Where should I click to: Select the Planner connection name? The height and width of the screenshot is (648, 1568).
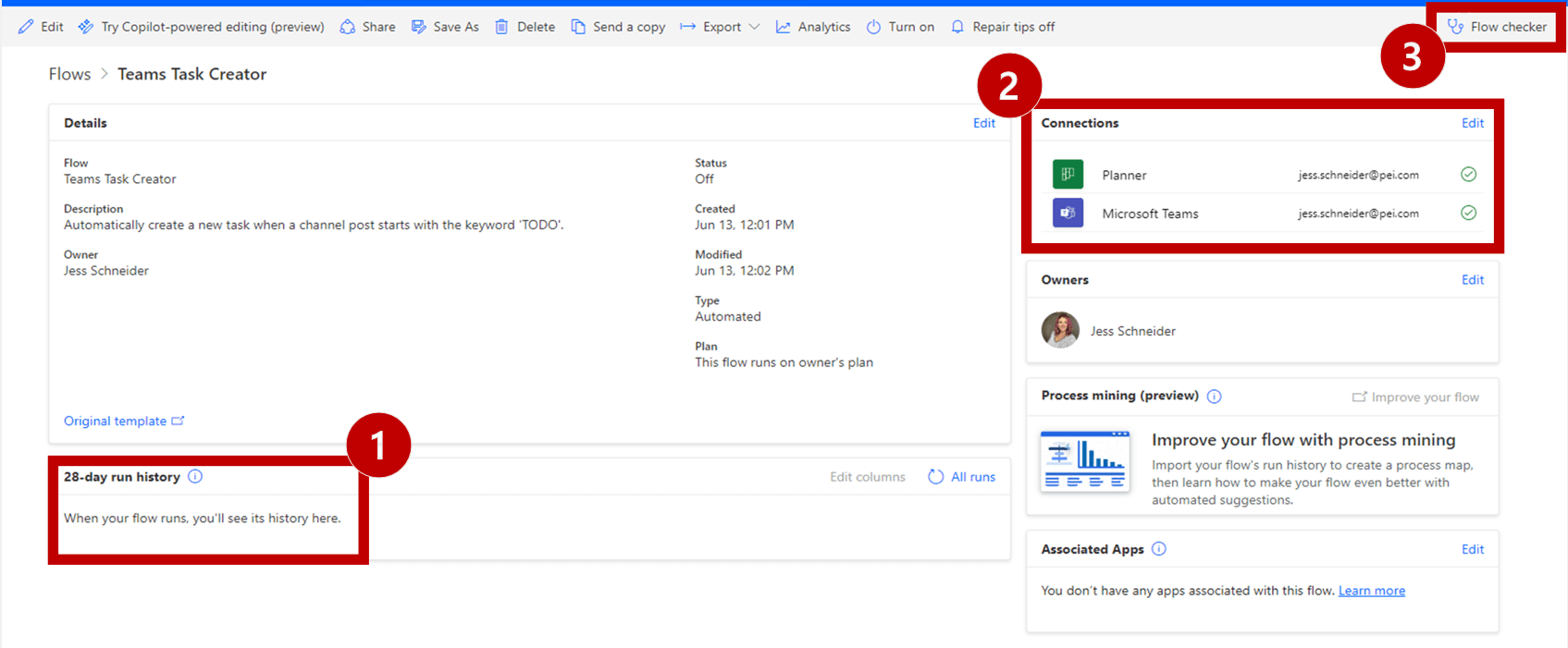1124,175
